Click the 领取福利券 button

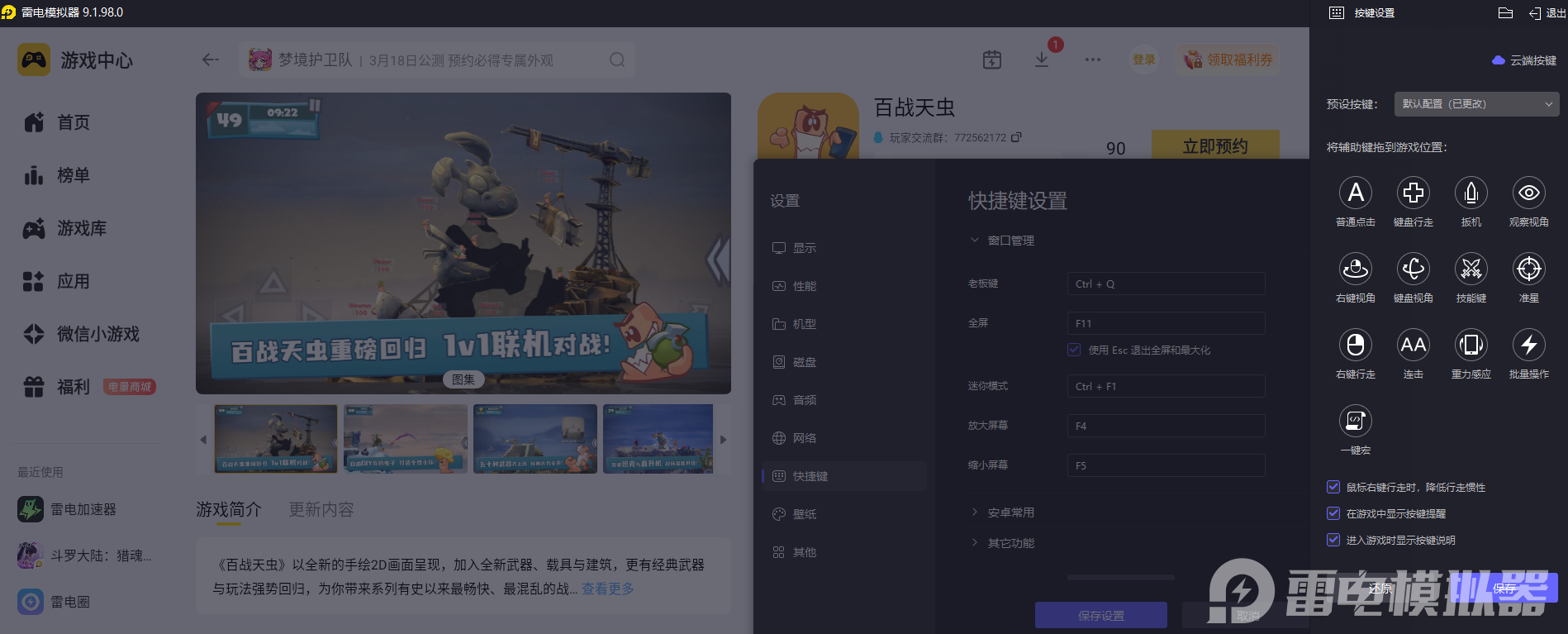pyautogui.click(x=1228, y=60)
